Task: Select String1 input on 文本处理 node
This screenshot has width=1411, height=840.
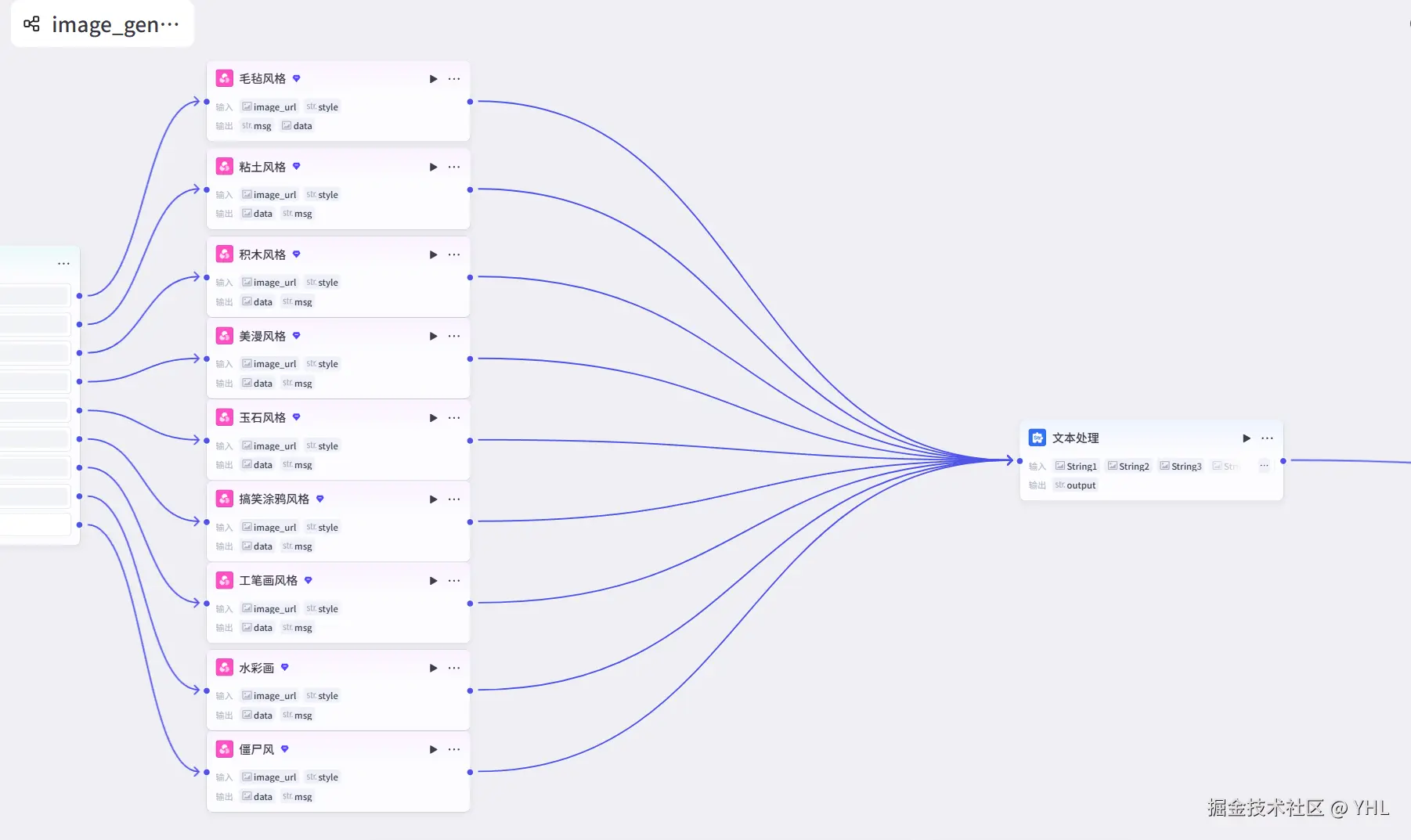Action: tap(1077, 466)
